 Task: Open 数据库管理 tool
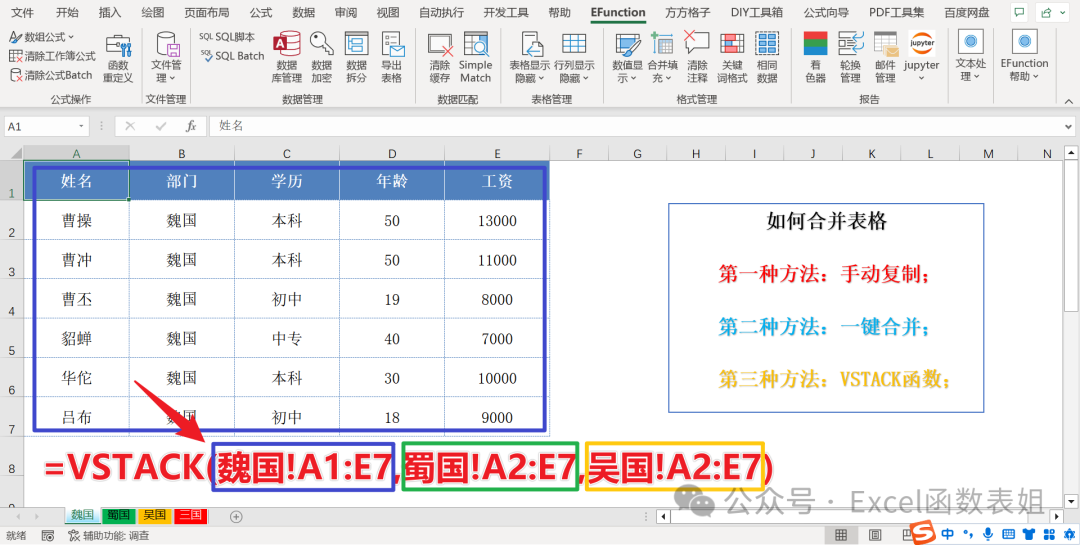coord(287,59)
